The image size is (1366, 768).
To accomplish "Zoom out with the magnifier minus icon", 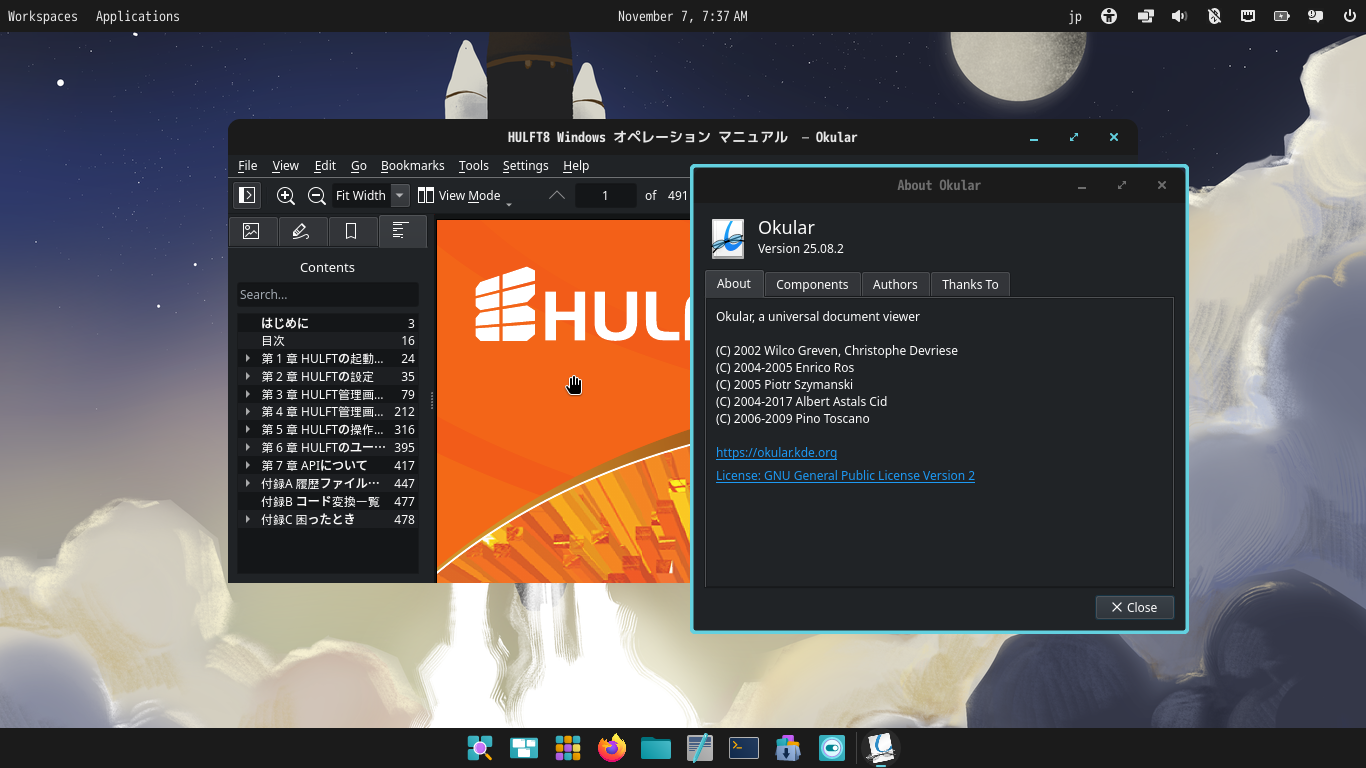I will tap(317, 196).
